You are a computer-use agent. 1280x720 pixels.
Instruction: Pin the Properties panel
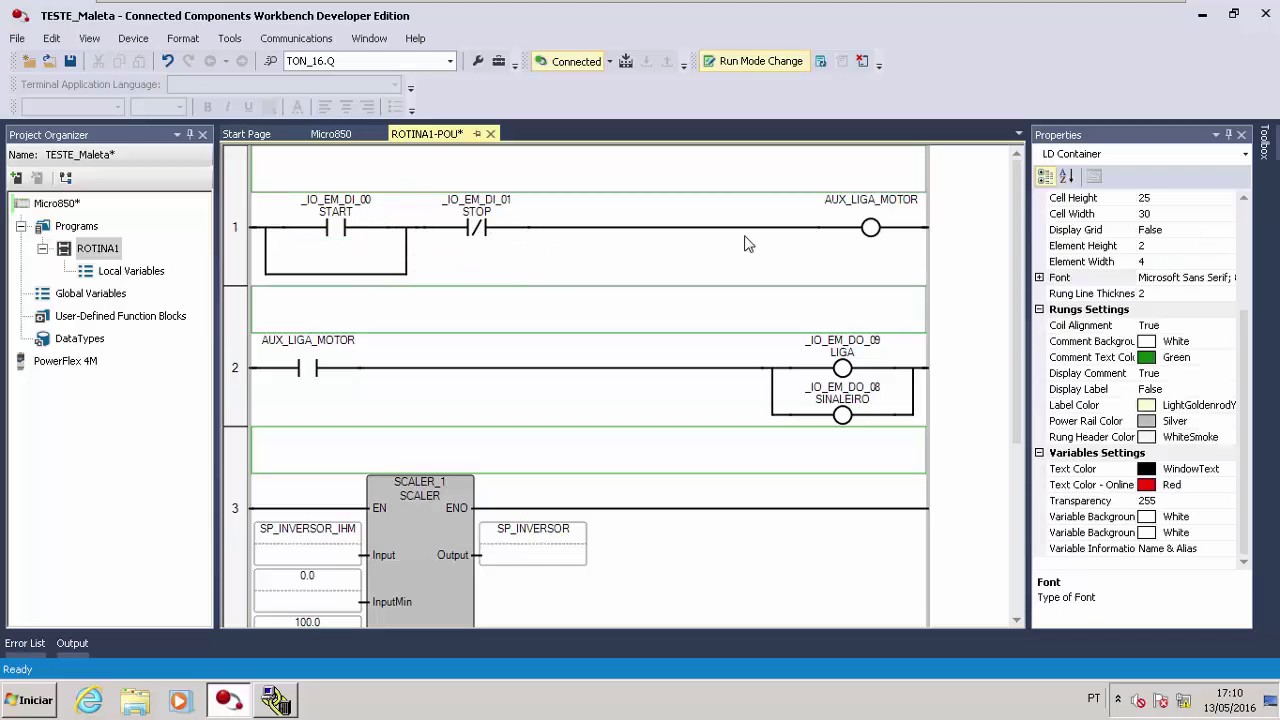click(x=1228, y=134)
